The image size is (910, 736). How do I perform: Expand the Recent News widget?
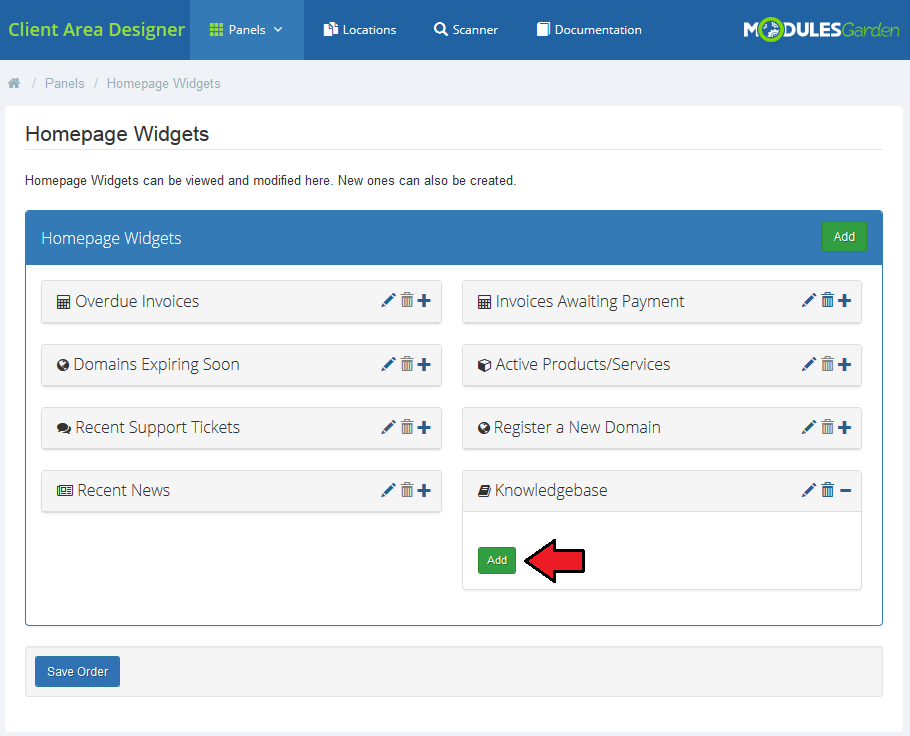(424, 490)
